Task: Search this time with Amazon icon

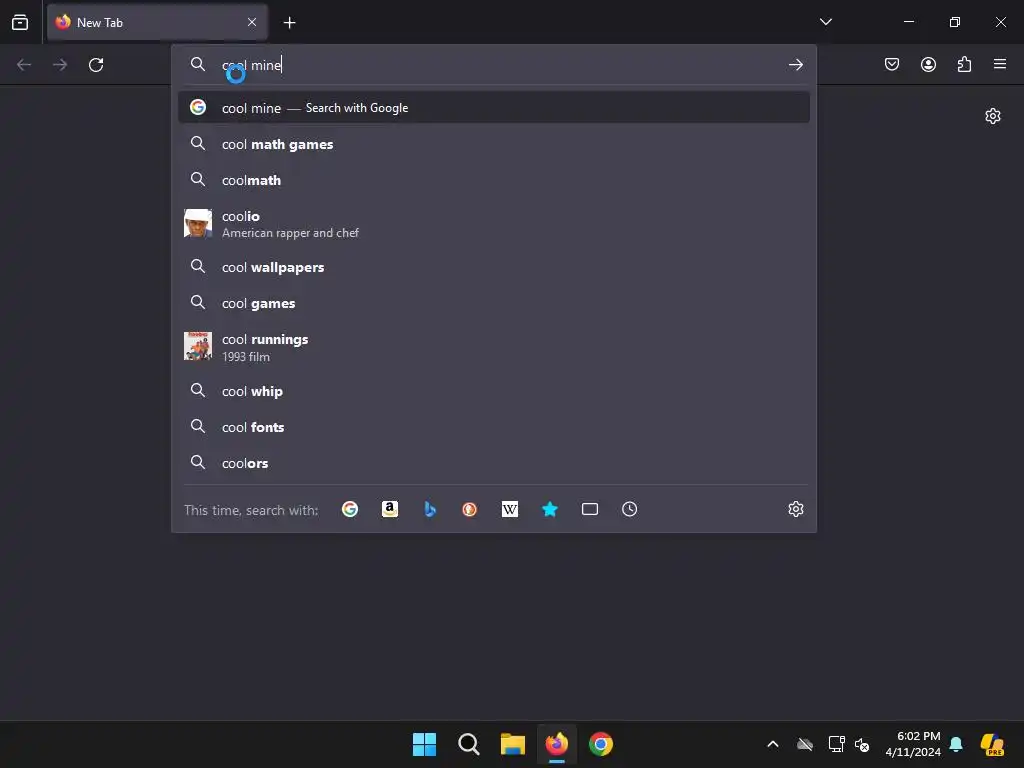Action: point(390,509)
